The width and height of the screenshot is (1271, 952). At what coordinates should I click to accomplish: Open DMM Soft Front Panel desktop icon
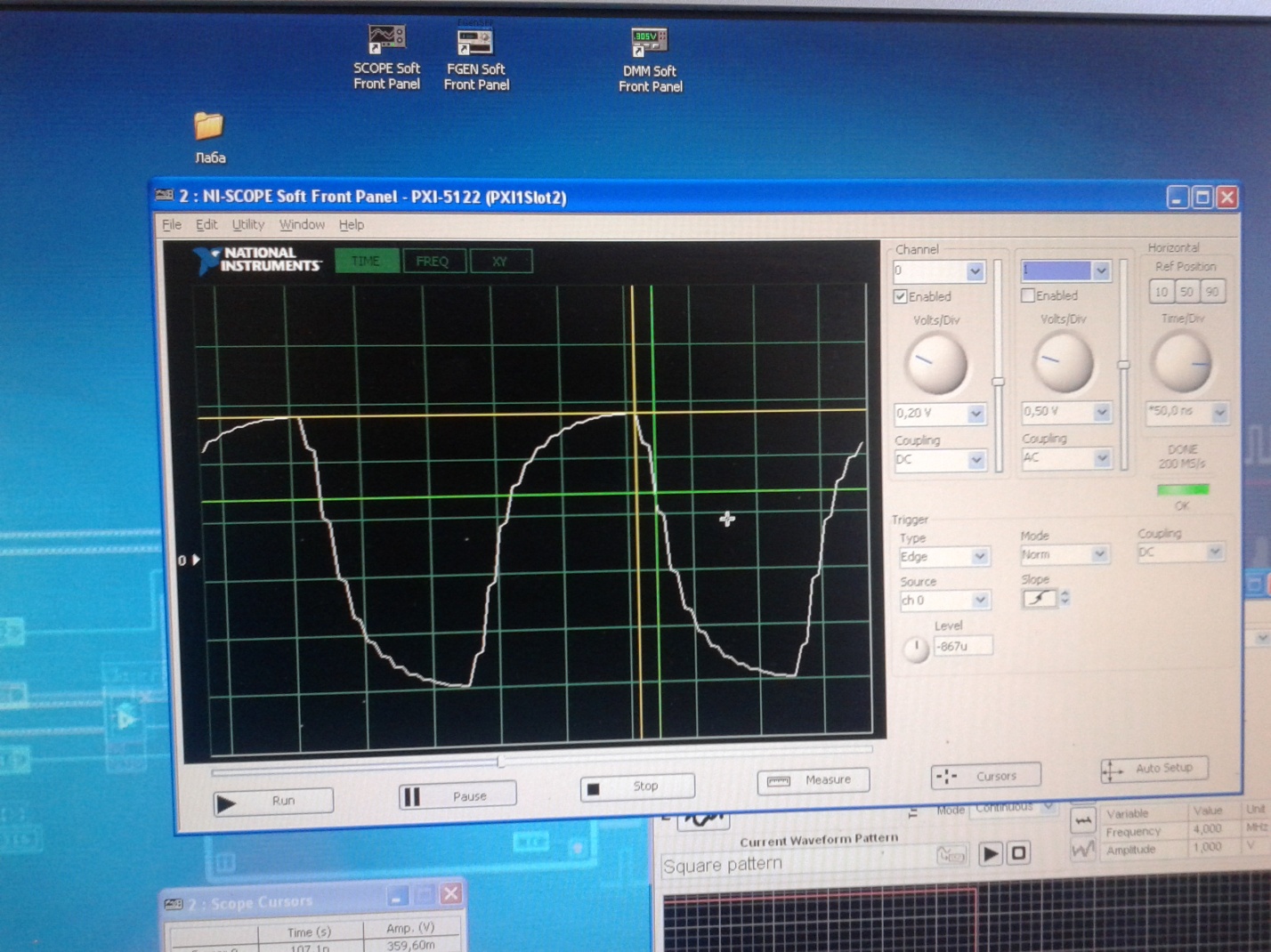[650, 60]
